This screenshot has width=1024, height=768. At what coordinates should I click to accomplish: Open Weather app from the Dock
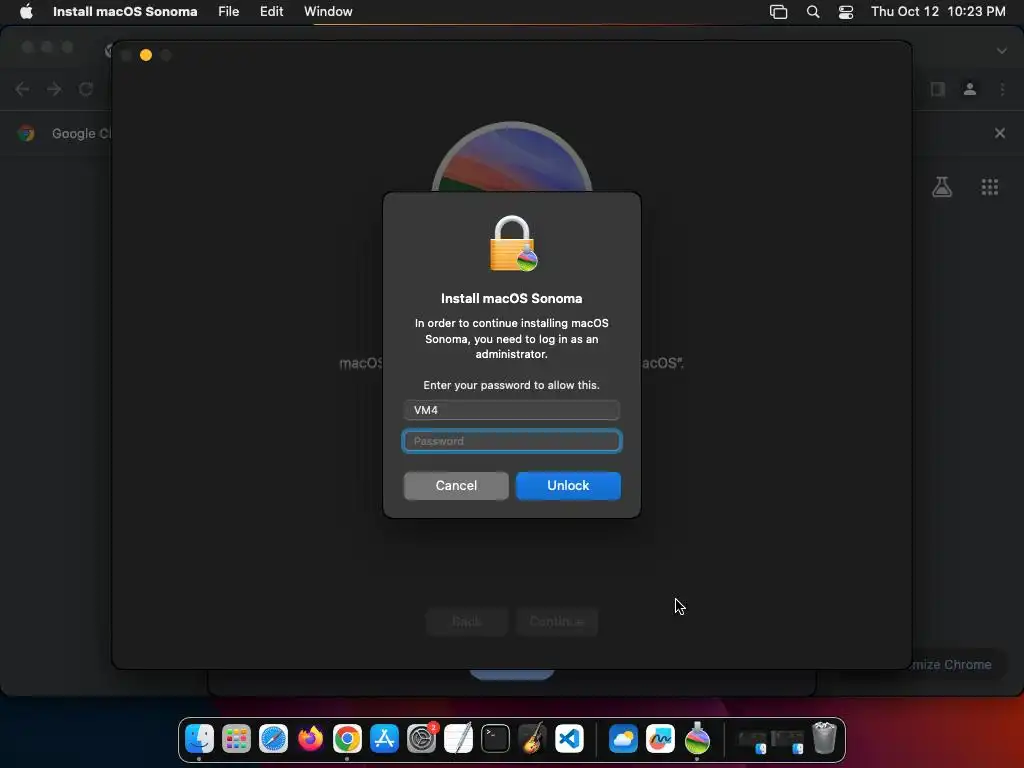pos(623,739)
